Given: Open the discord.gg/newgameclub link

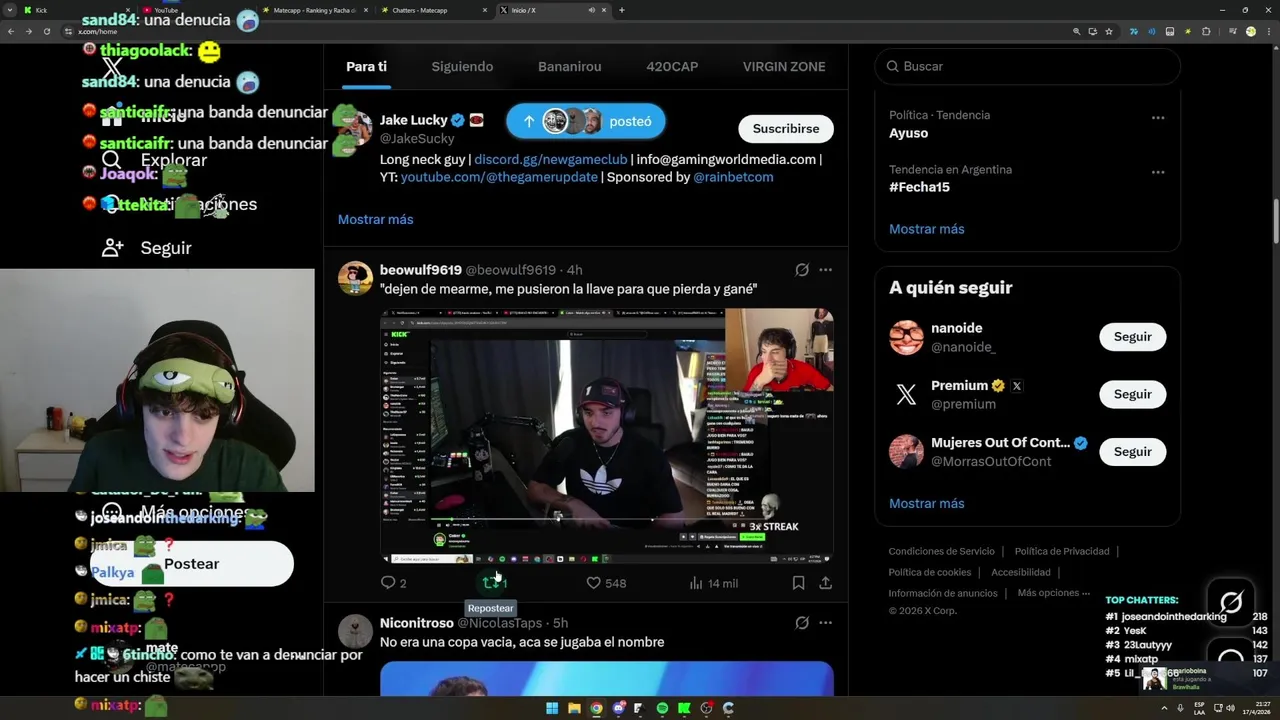Looking at the screenshot, I should [551, 159].
